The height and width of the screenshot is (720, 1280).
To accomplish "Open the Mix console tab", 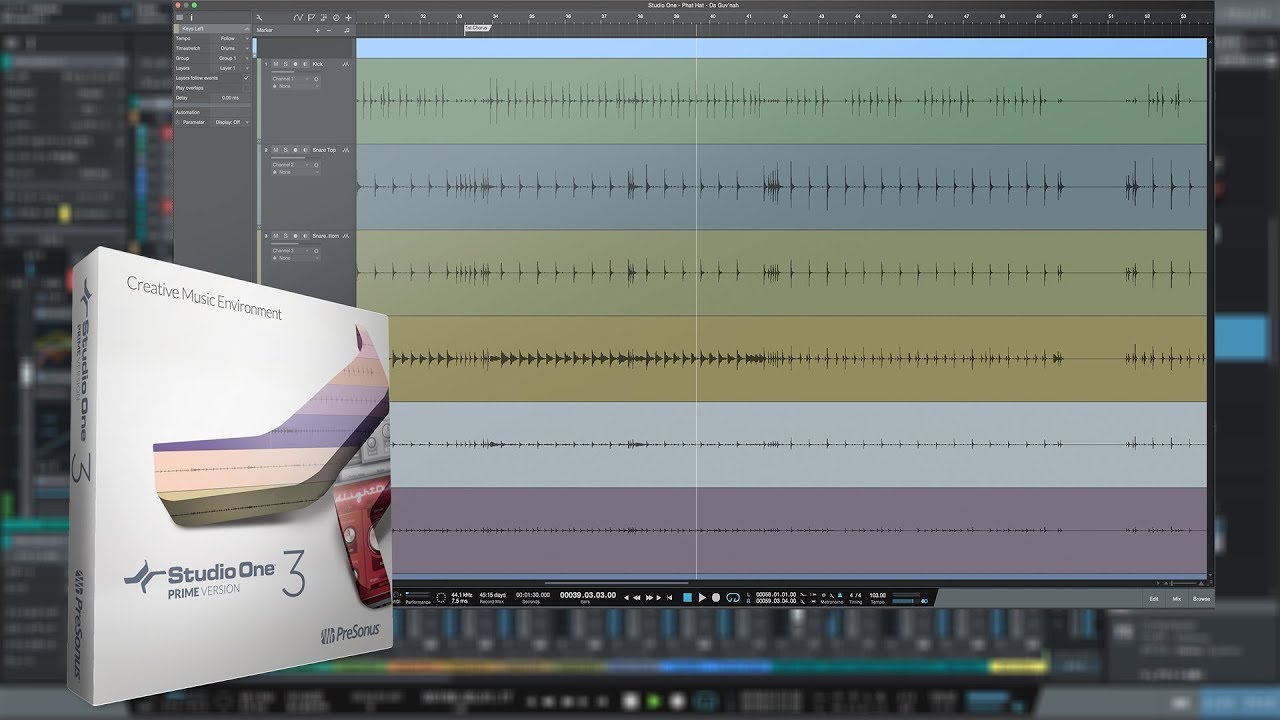I will pyautogui.click(x=1177, y=598).
